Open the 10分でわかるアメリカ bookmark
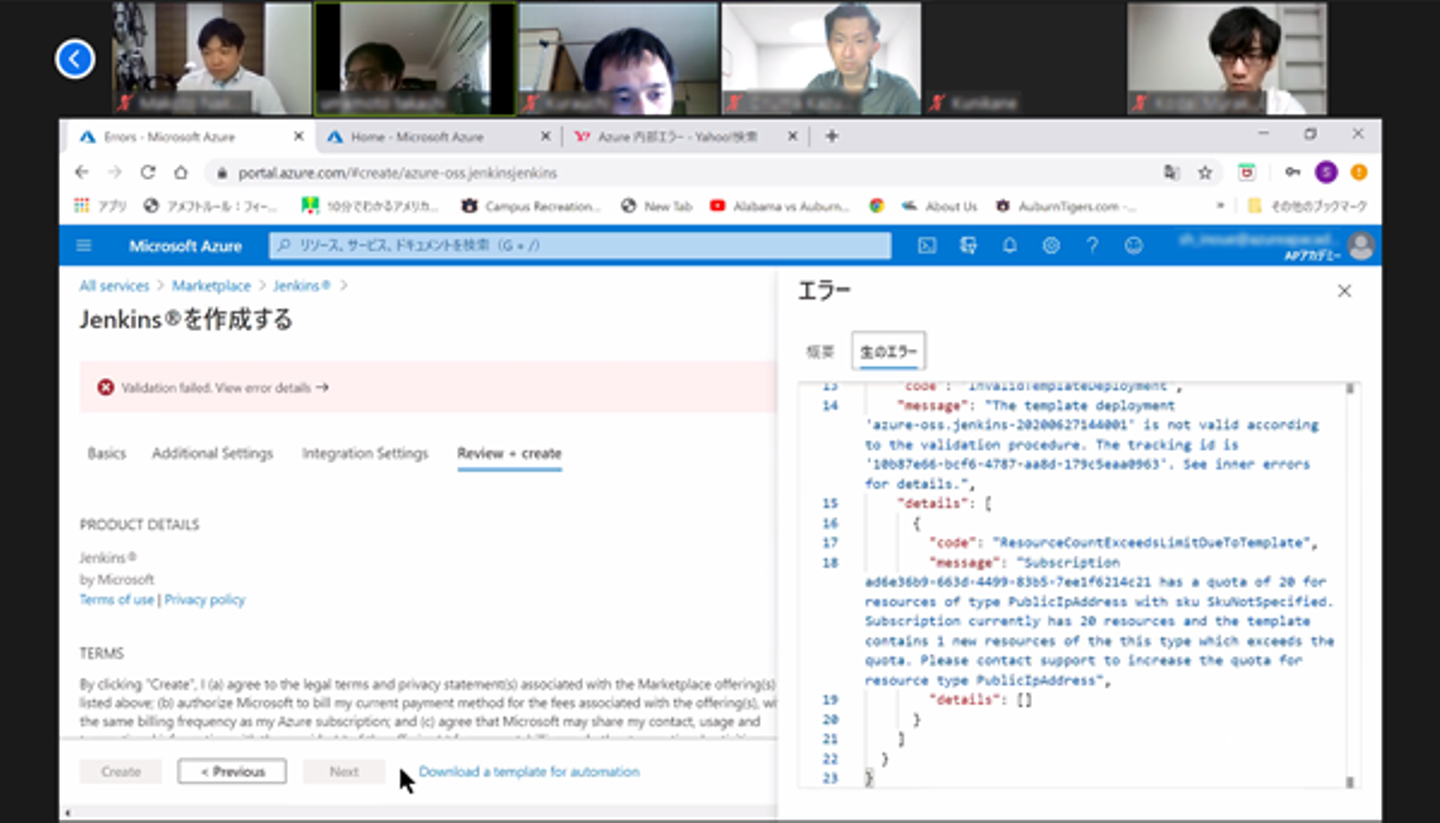 (x=371, y=206)
